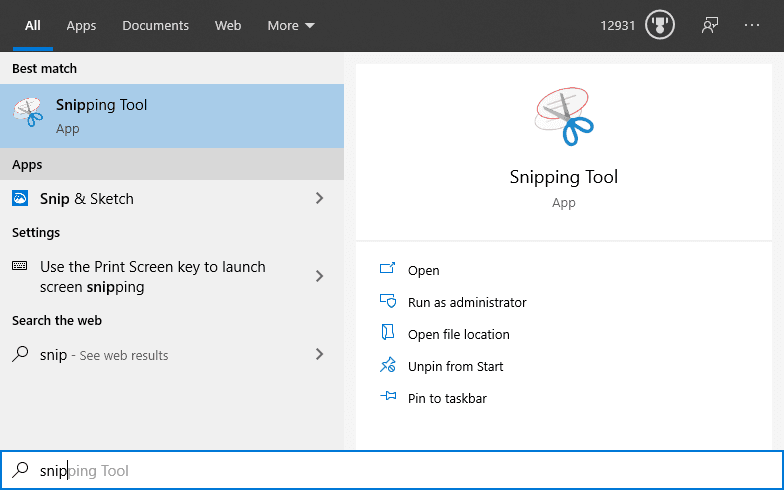Select Open file location

point(458,334)
